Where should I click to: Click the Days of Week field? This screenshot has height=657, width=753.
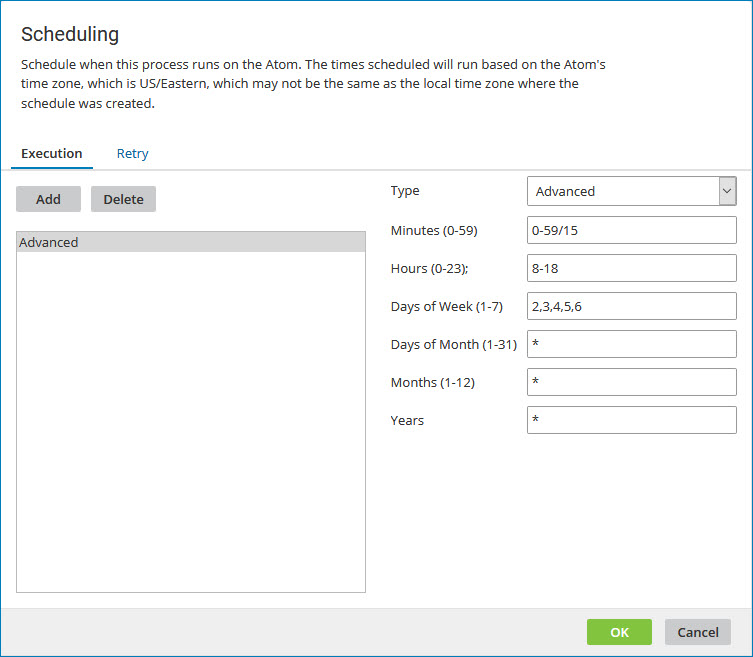coord(631,306)
